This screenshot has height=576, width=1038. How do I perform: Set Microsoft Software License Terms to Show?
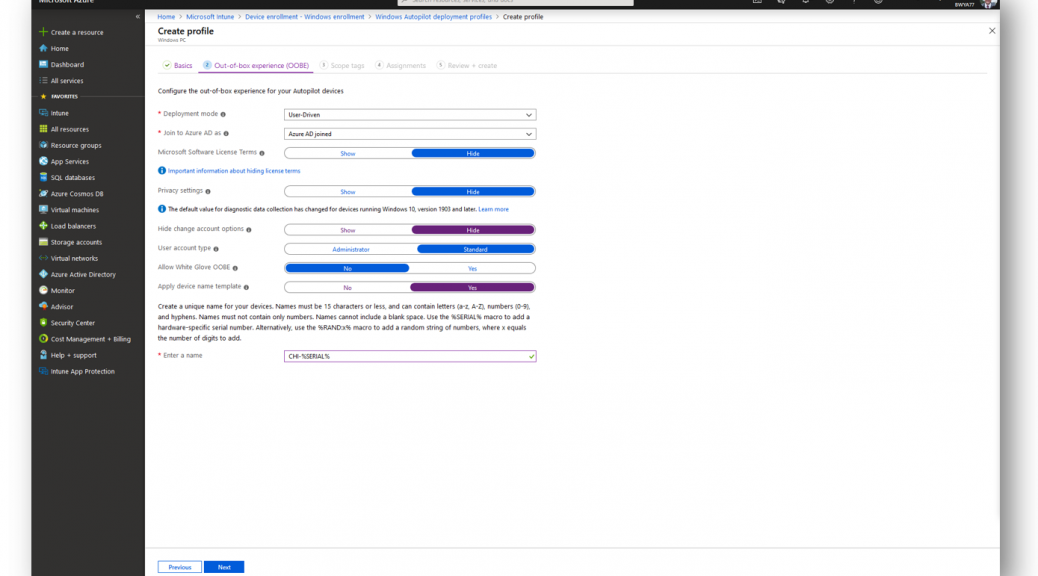click(348, 154)
